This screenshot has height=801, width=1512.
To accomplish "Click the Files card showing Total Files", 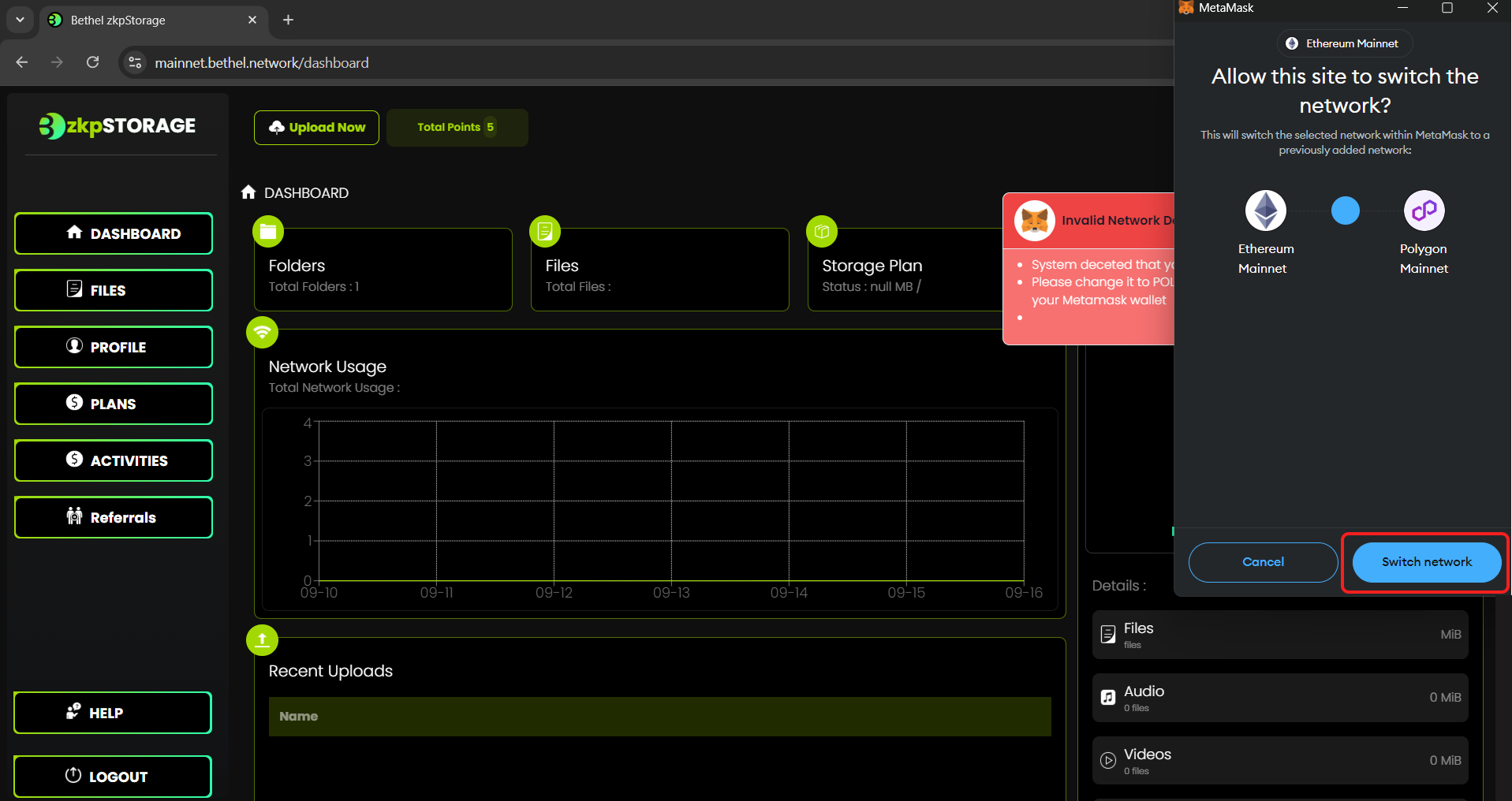I will coord(660,270).
